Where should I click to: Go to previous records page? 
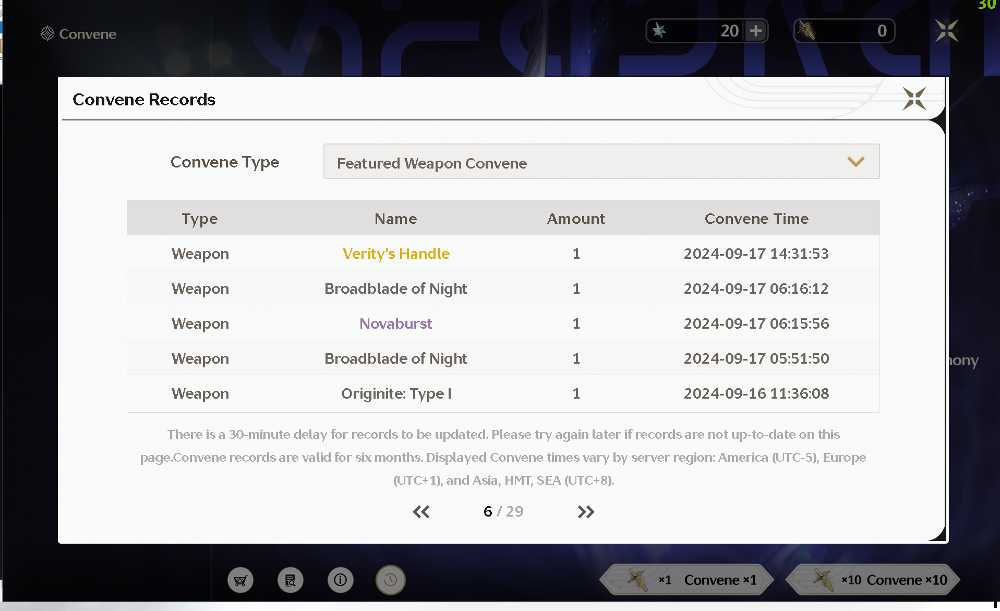[x=421, y=512]
